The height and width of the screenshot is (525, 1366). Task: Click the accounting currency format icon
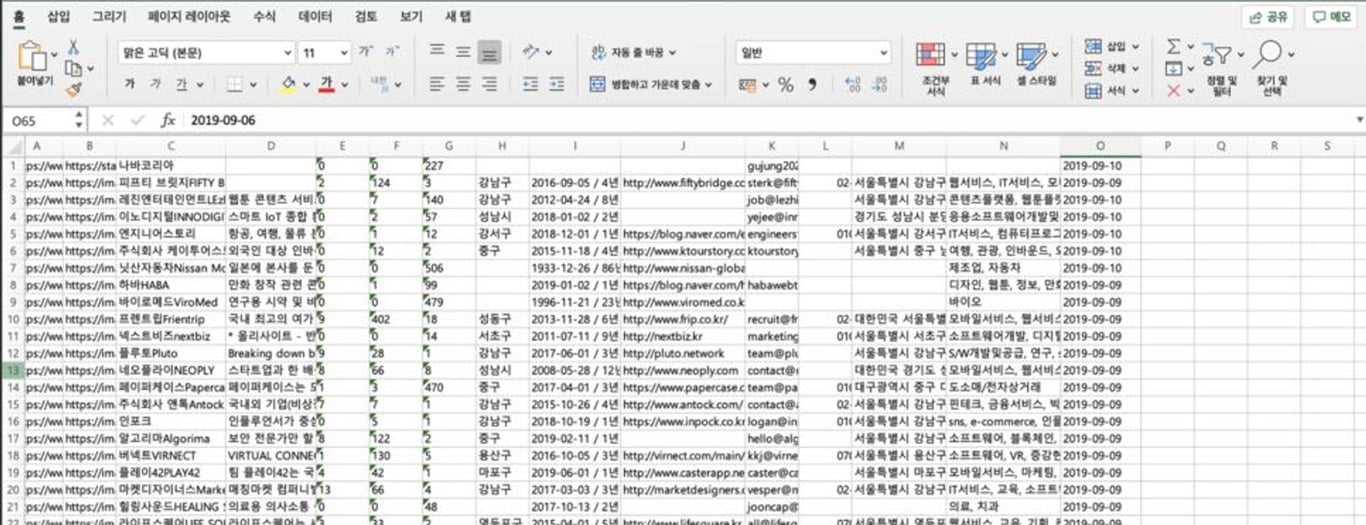(x=749, y=85)
